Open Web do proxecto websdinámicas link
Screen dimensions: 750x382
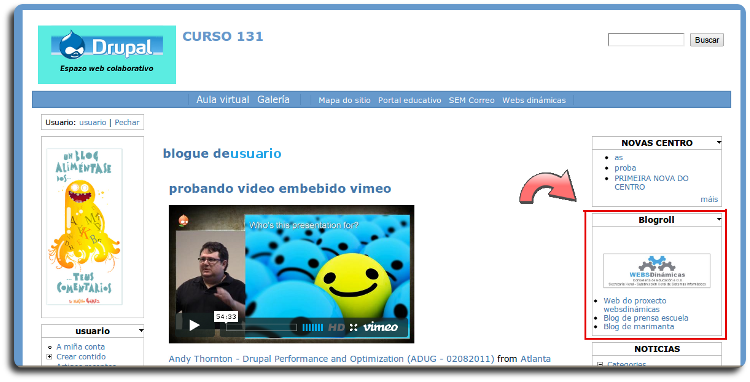click(635, 305)
